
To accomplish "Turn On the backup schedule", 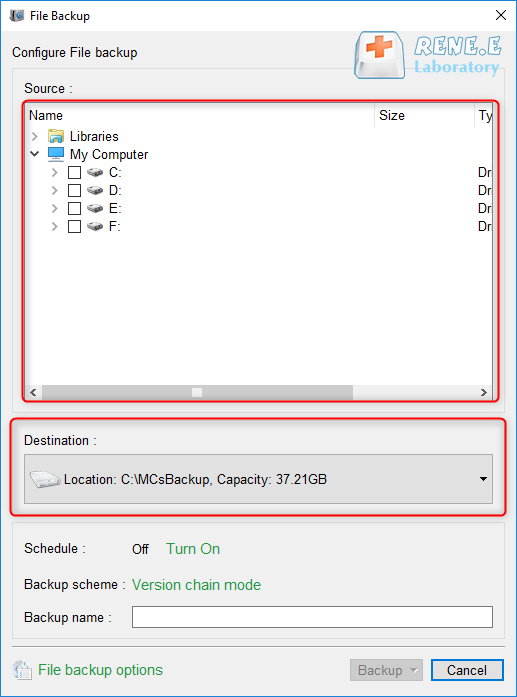I will 193,549.
